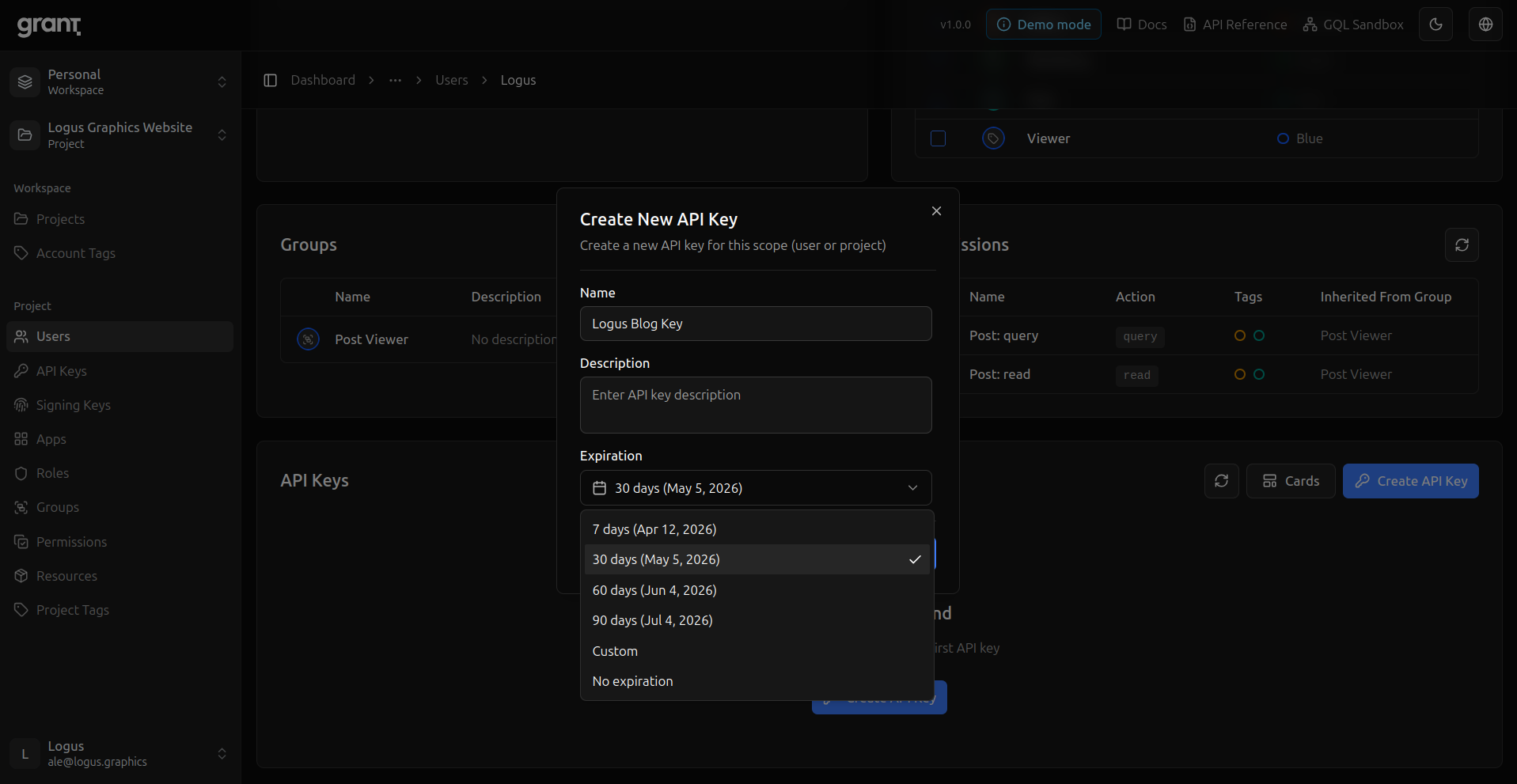The height and width of the screenshot is (784, 1517).
Task: Refresh the permissions list
Action: [x=1462, y=245]
